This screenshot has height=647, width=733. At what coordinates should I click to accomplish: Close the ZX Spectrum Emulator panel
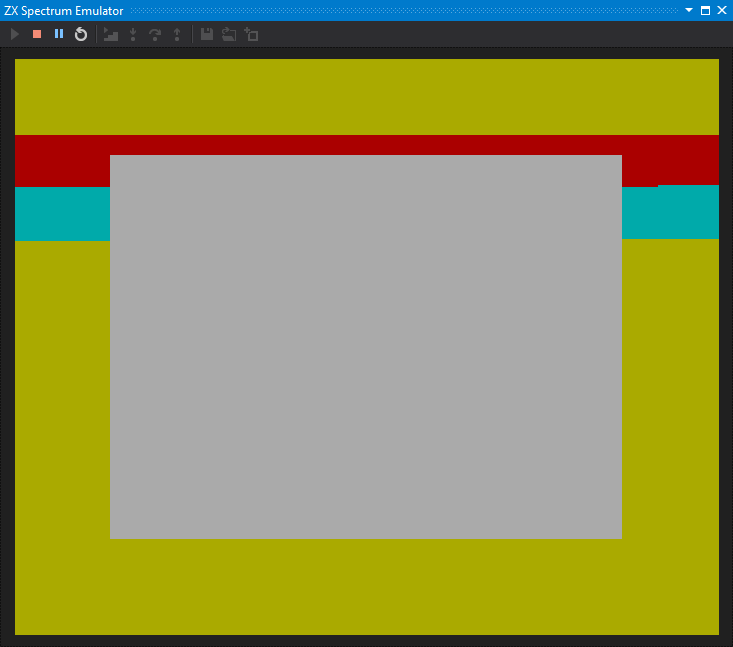tap(722, 10)
